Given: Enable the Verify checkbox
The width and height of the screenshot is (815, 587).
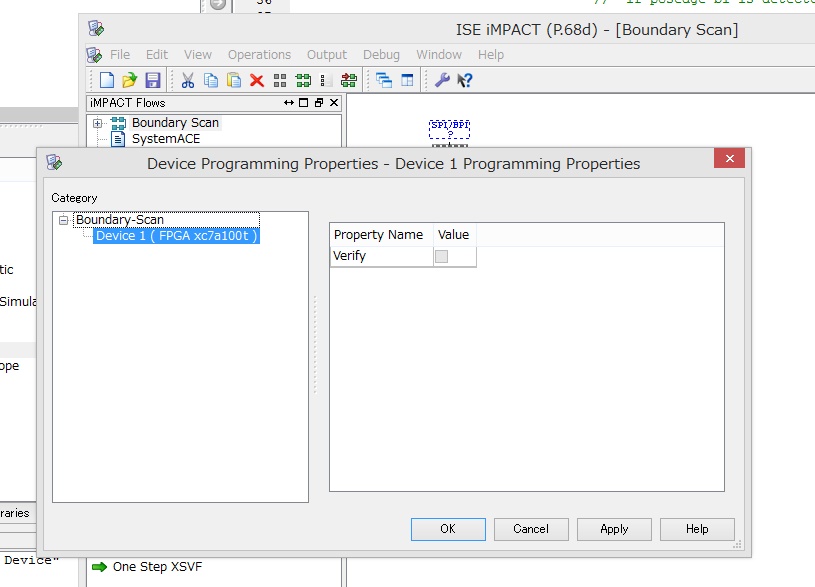Looking at the screenshot, I should pyautogui.click(x=441, y=257).
